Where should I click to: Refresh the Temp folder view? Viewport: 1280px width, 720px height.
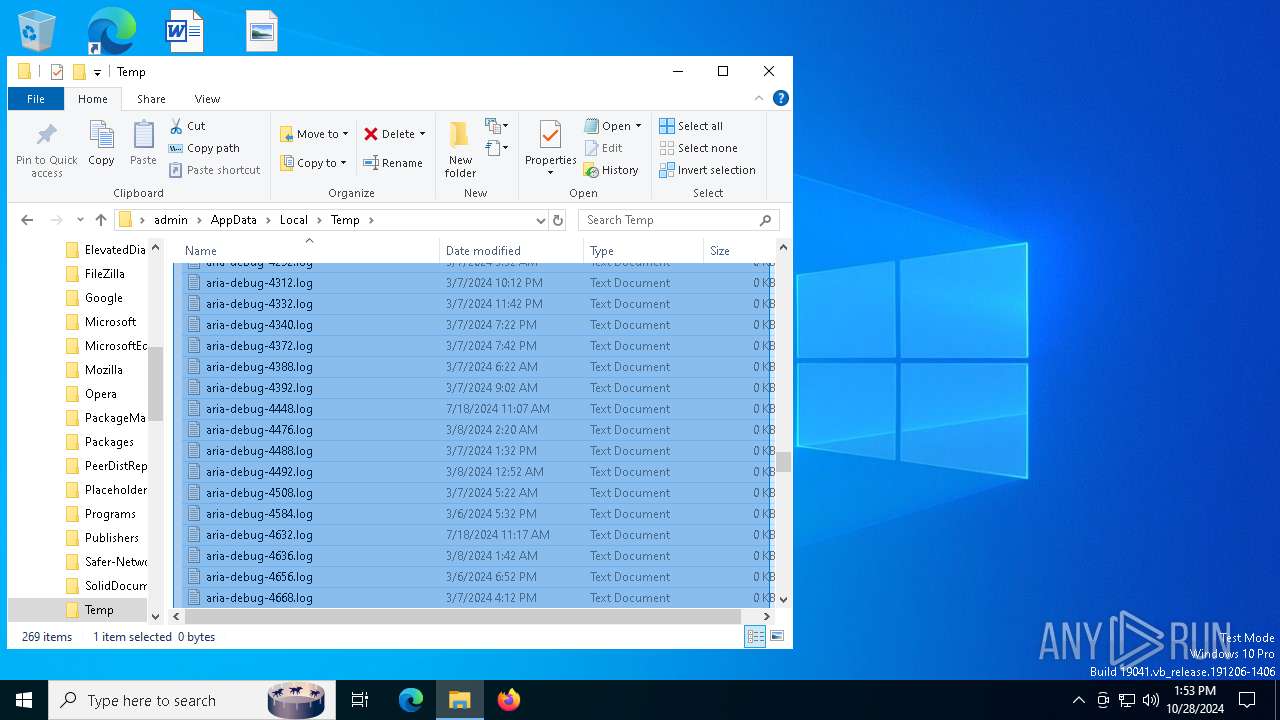tap(558, 220)
